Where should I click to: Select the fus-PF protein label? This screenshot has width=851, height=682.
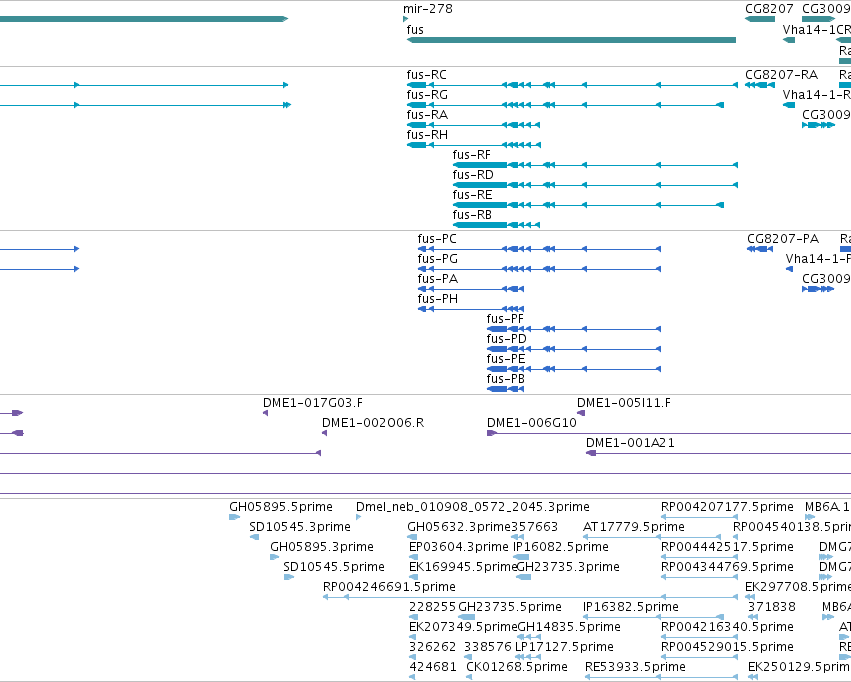505,320
